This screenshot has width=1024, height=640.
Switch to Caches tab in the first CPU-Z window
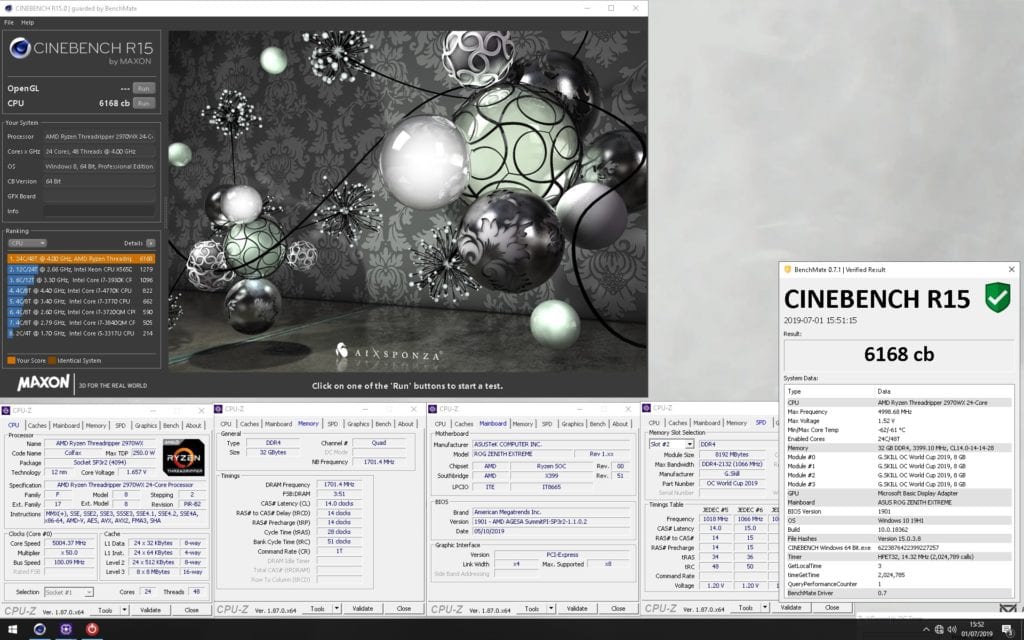[37, 425]
